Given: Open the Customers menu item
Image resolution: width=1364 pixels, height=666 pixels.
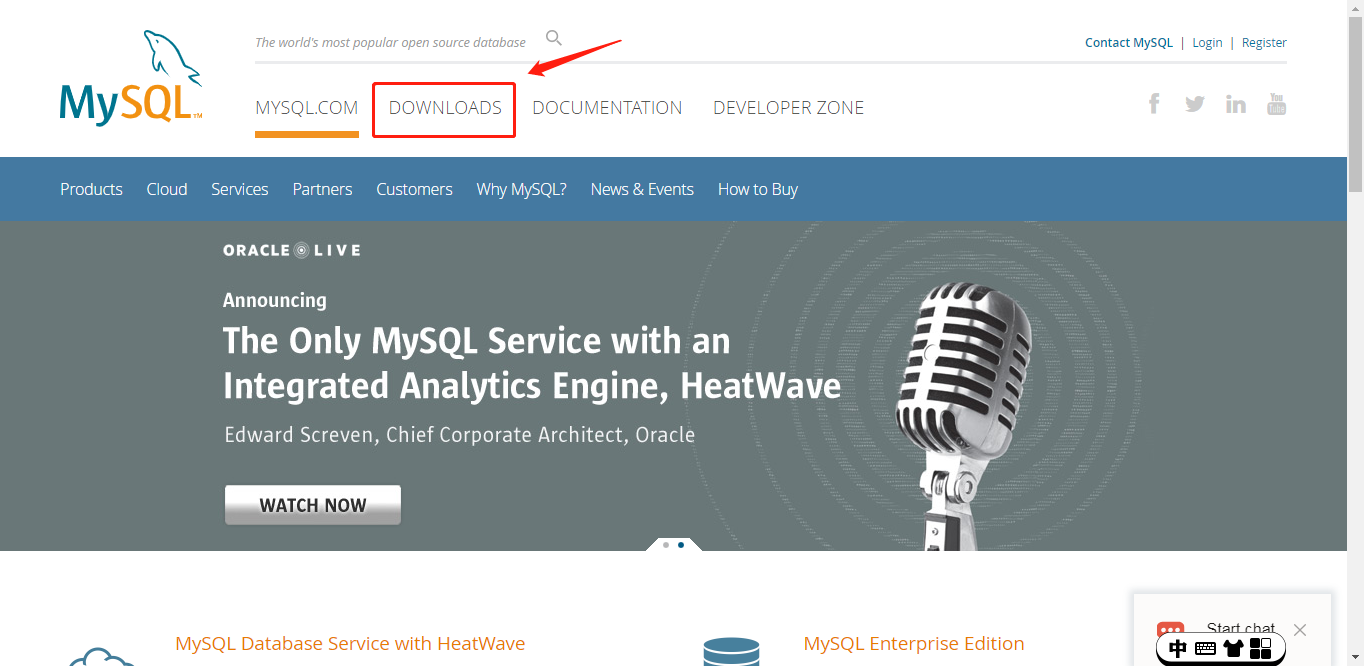Looking at the screenshot, I should (414, 189).
